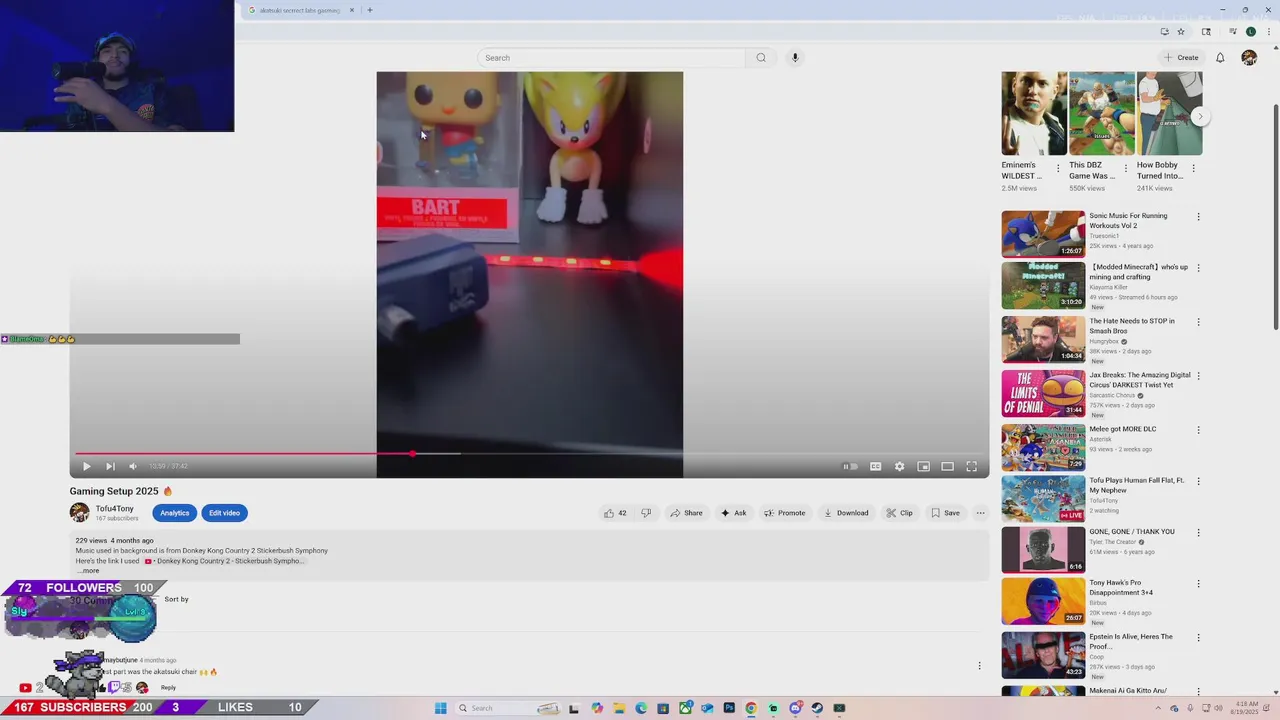Dislike the Gaming Setup 2025 video

click(x=646, y=513)
